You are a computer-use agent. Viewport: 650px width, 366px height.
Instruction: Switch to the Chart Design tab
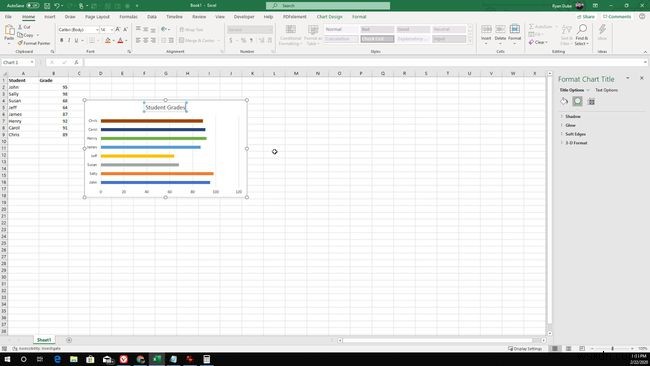[330, 17]
